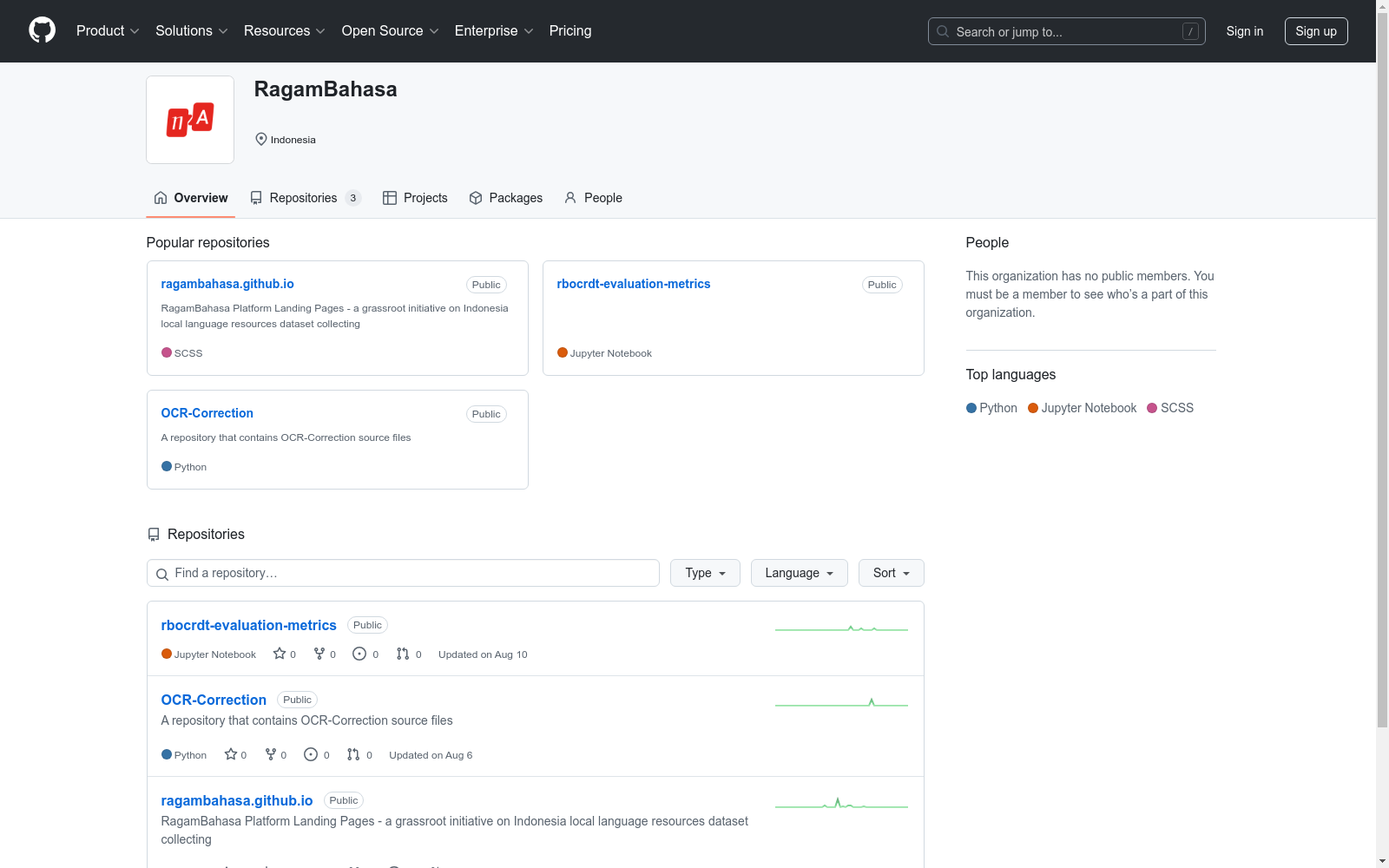Click the blue Python color dot in Top languages
This screenshot has width=1389, height=868.
point(971,408)
